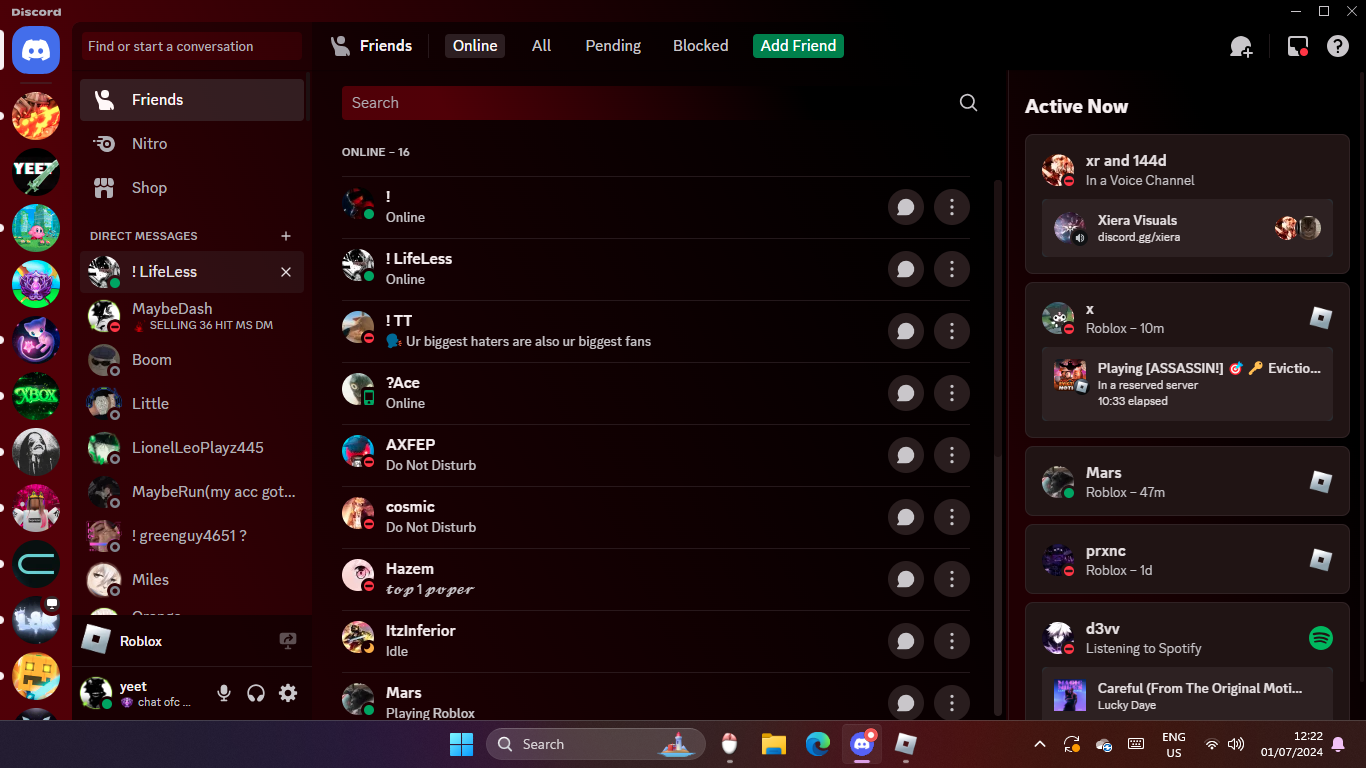The image size is (1366, 768).
Task: Open more options for Hazem
Action: [952, 579]
